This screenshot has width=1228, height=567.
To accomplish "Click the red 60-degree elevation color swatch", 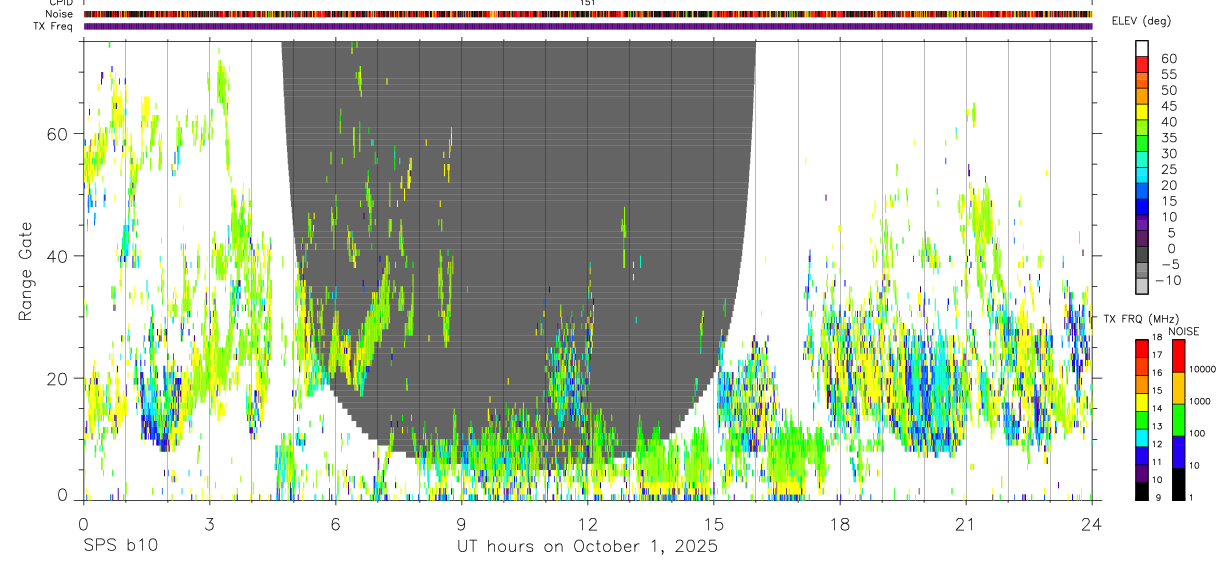I will (1142, 65).
